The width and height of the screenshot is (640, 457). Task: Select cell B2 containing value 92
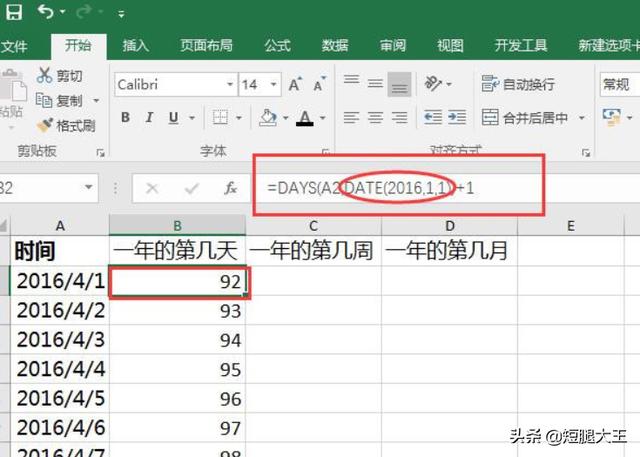[177, 282]
